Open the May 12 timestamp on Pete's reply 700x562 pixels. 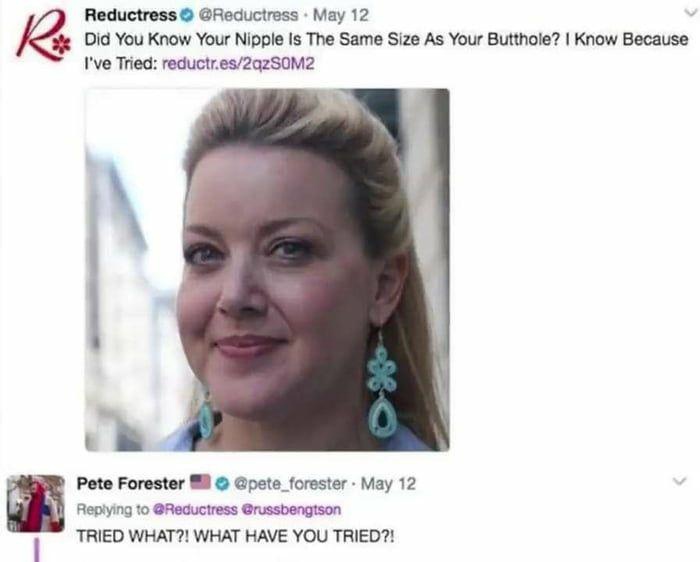click(x=388, y=483)
